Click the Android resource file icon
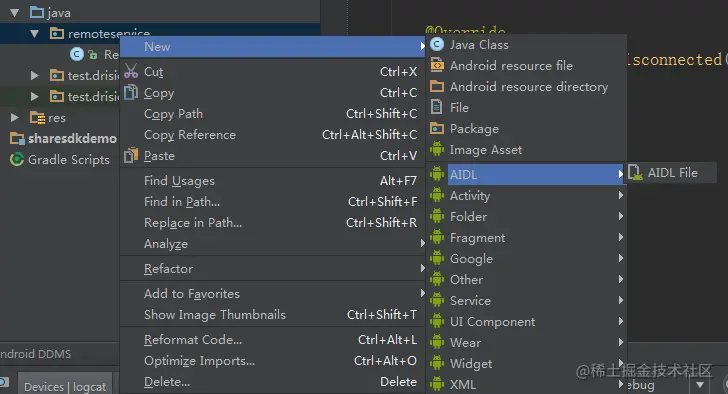Screen dimensions: 728x394 point(437,65)
